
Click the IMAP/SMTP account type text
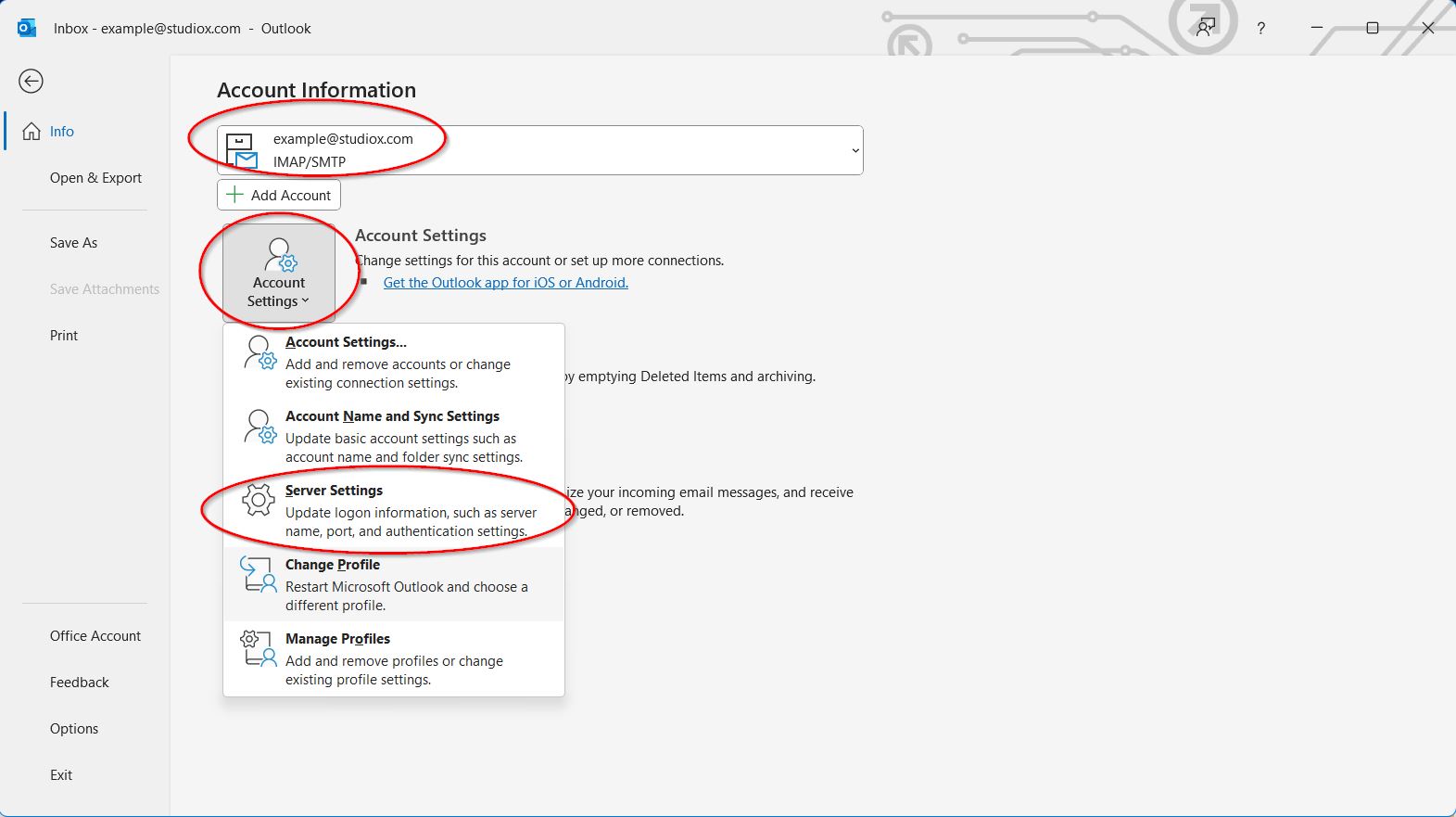pyautogui.click(x=310, y=162)
